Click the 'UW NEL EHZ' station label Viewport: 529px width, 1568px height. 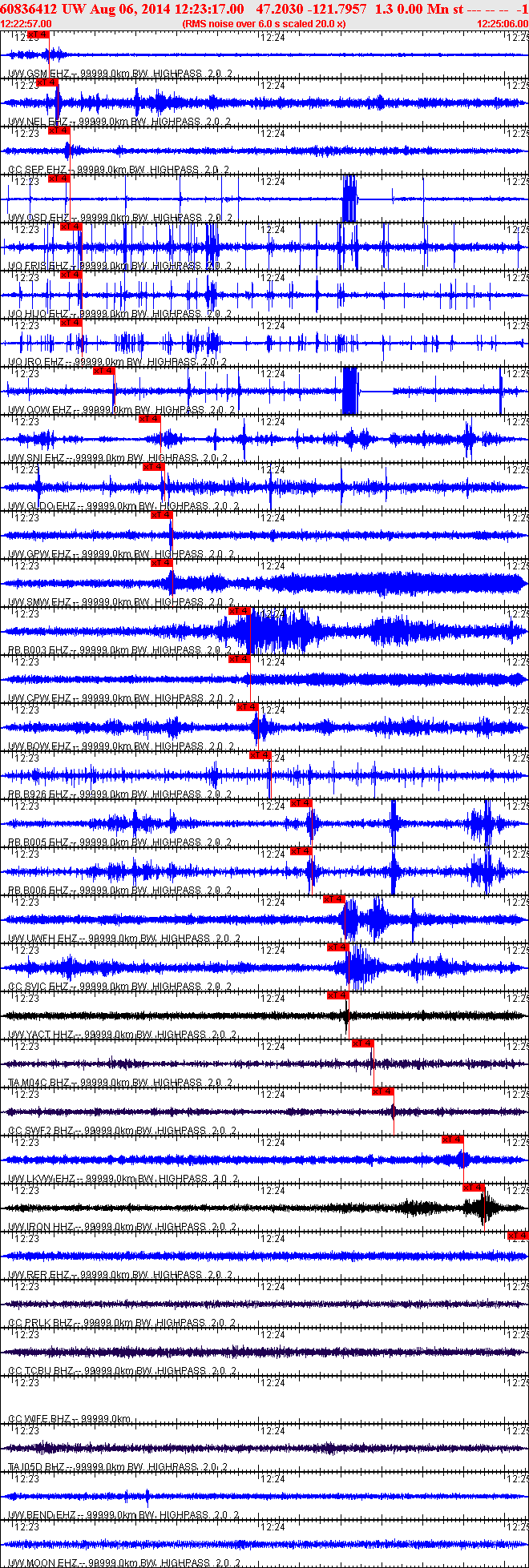[37, 122]
